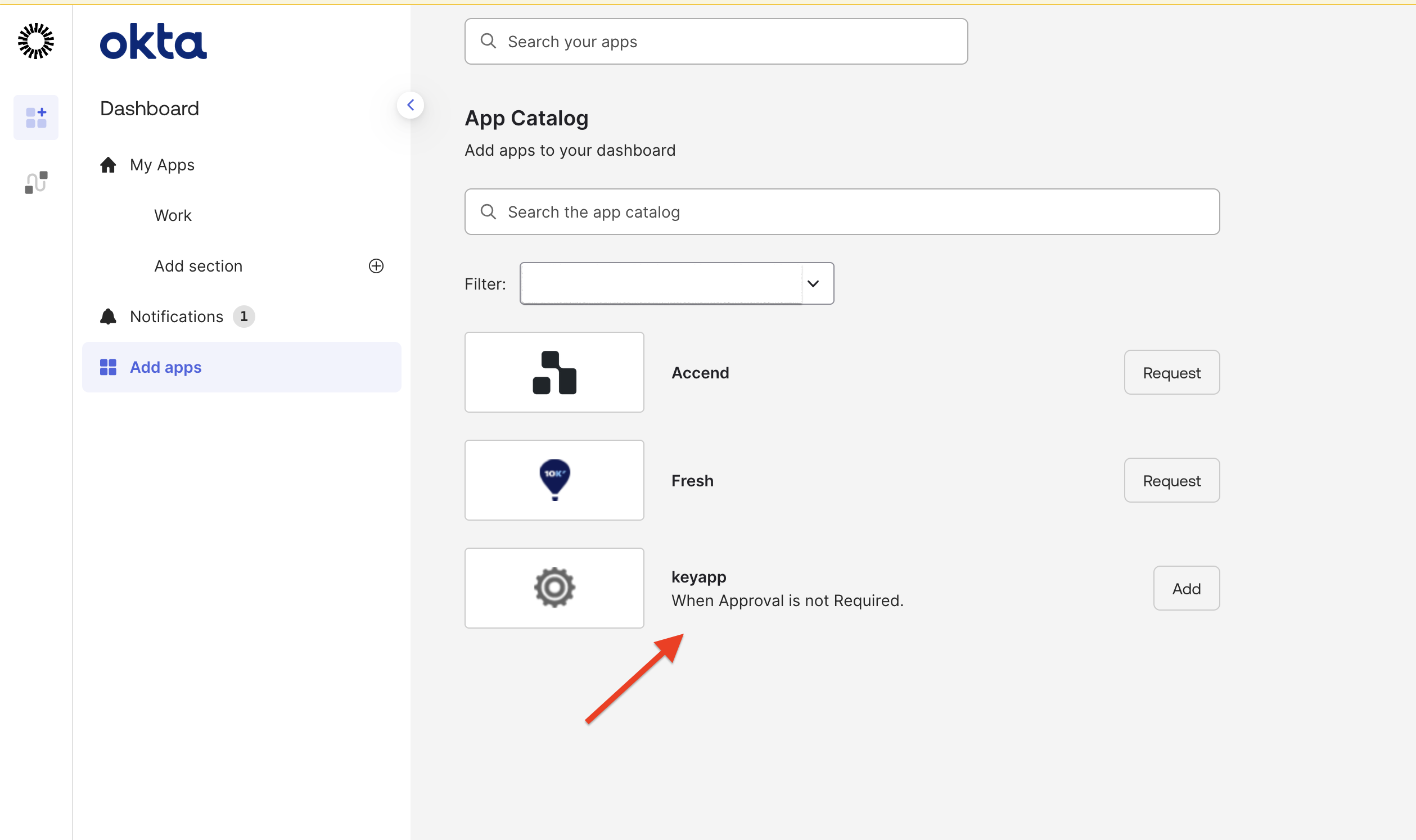Viewport: 1416px width, 840px height.
Task: Click the Accend app logo thumbnail
Action: pos(554,372)
